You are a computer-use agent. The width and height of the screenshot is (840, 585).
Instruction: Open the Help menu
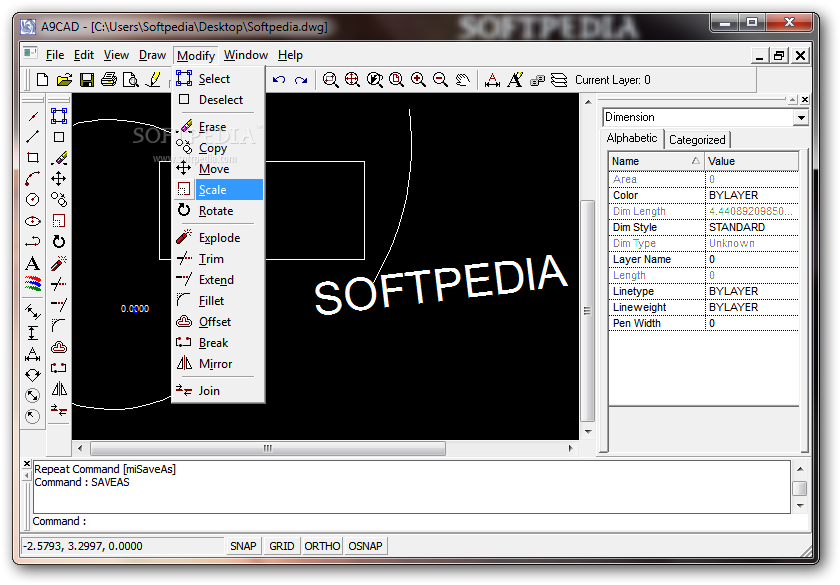coord(290,55)
